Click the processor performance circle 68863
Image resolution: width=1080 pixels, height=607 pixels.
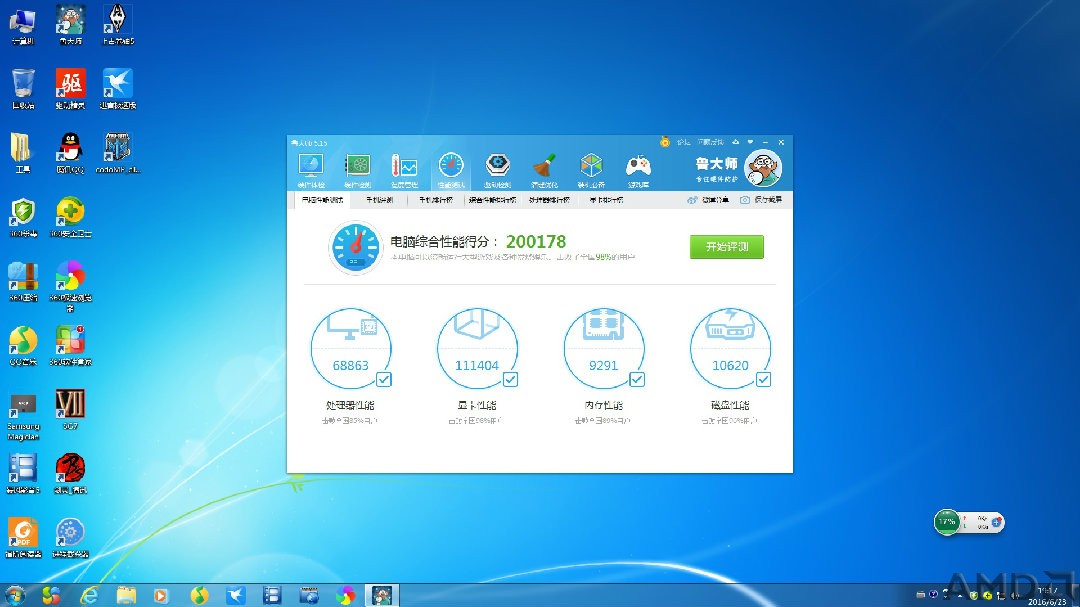coord(351,349)
